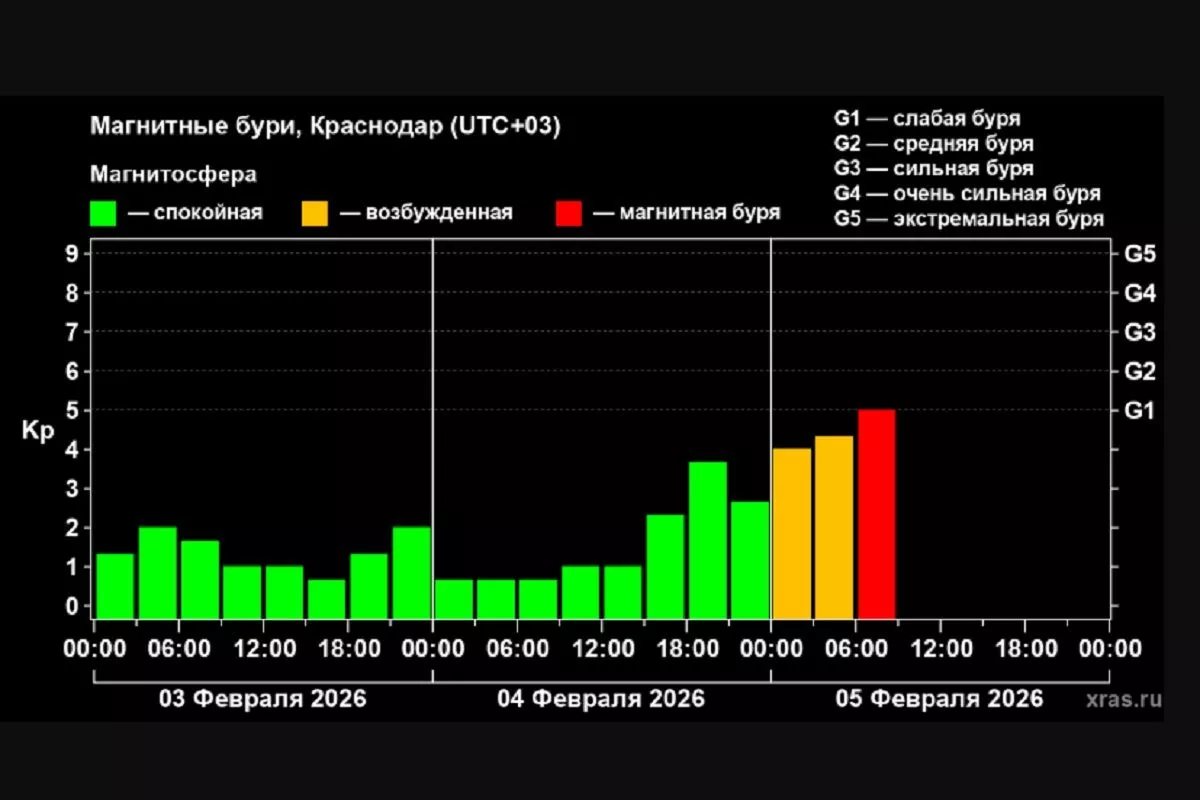Click the green "спокойная" legend swatch
This screenshot has width=1200, height=800.
coord(103,213)
